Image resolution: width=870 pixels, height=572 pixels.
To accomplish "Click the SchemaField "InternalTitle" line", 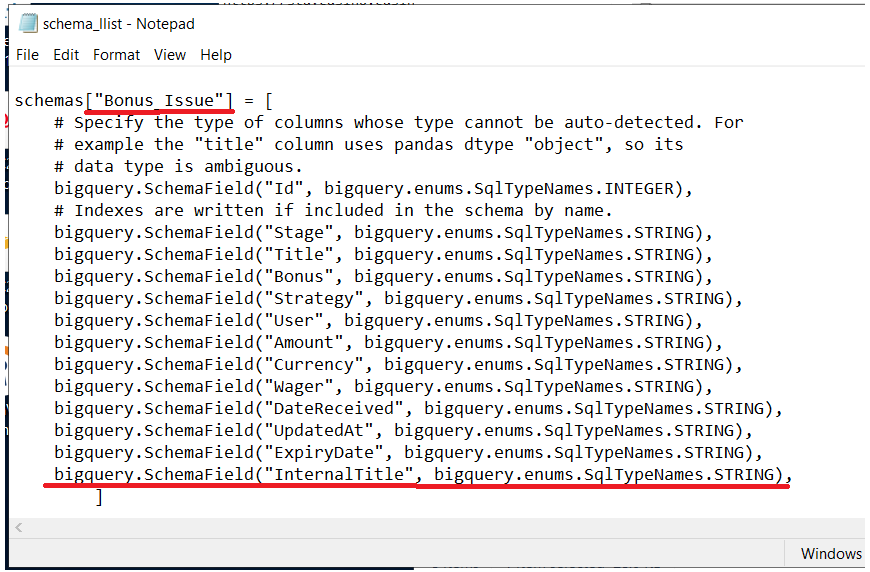I will tap(423, 475).
